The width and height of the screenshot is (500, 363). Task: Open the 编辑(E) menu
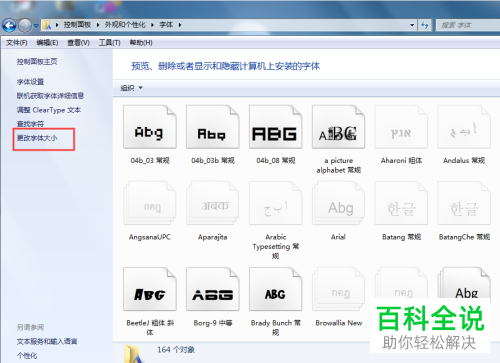coord(47,43)
